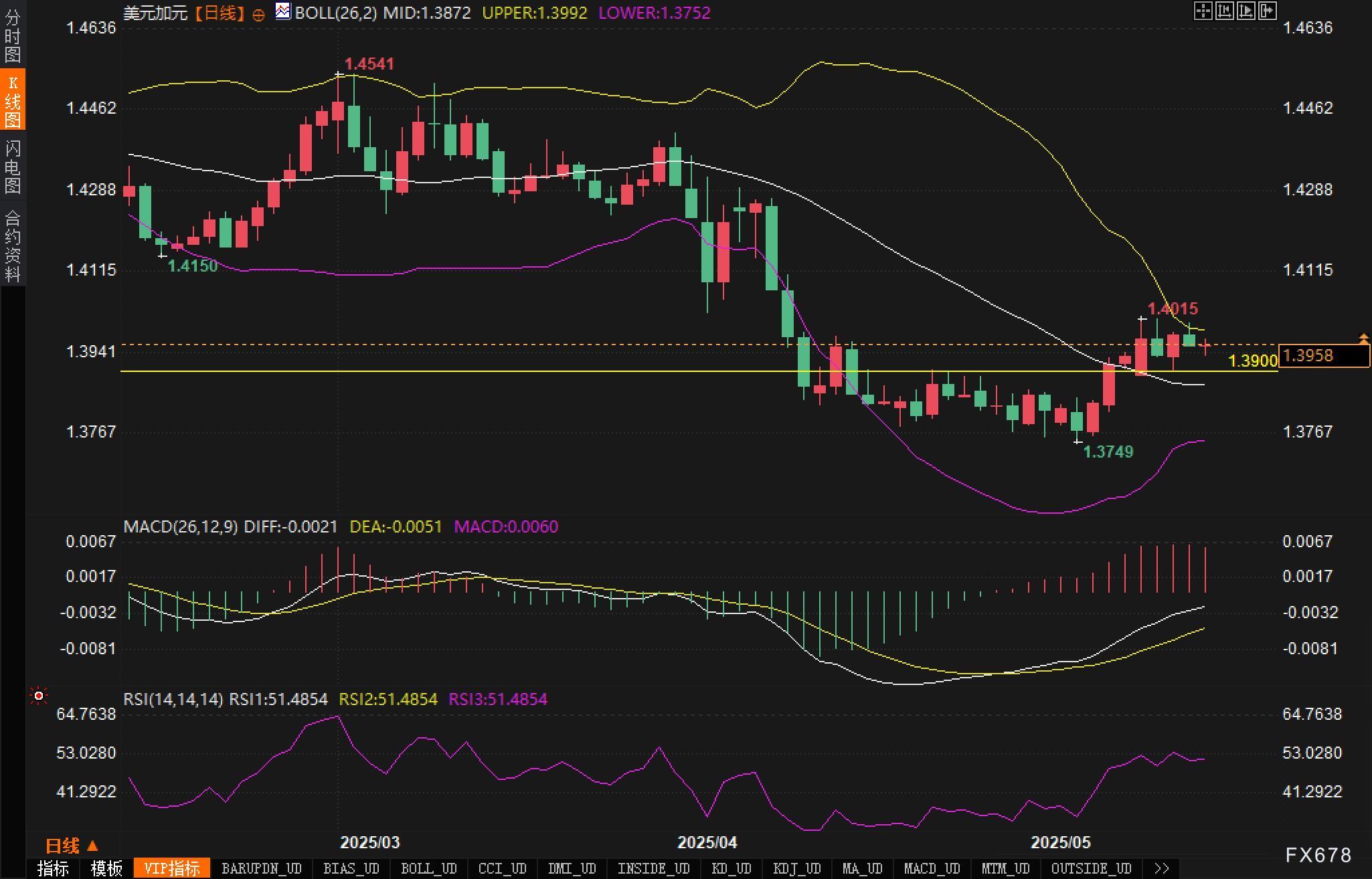This screenshot has width=1372, height=879.
Task: Click the red sun icon near RSI panel
Action: point(39,696)
